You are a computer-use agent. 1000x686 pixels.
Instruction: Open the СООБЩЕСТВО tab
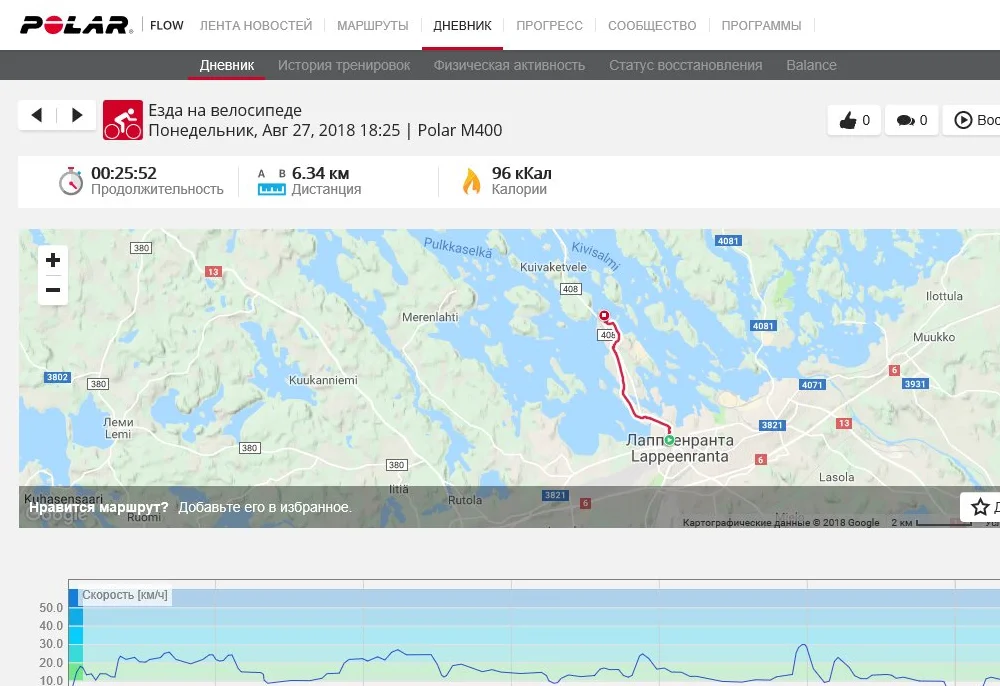coord(652,26)
